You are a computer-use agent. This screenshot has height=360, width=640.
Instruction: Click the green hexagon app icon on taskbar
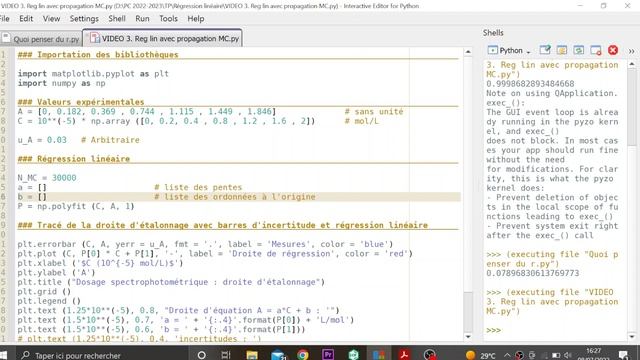353,355
